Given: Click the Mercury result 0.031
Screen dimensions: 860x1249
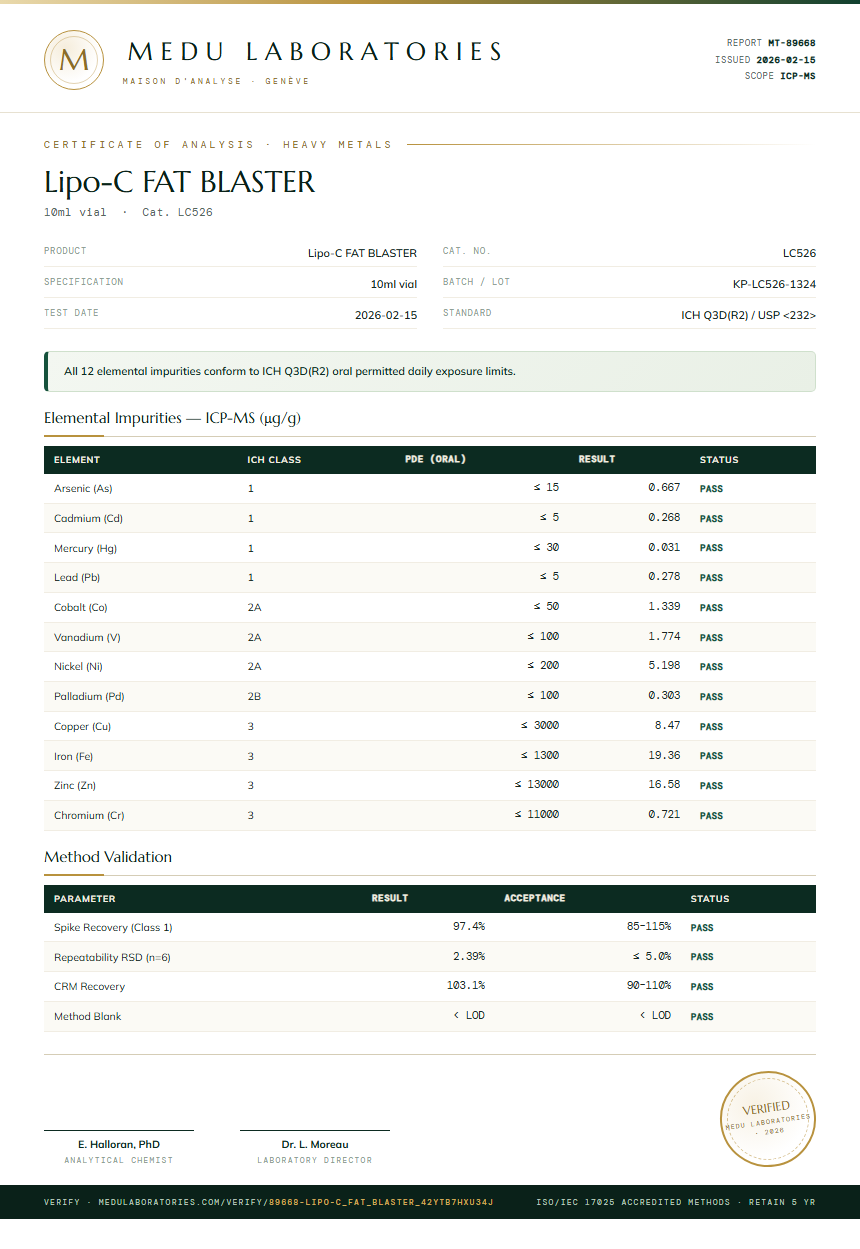Looking at the screenshot, I should pos(664,548).
